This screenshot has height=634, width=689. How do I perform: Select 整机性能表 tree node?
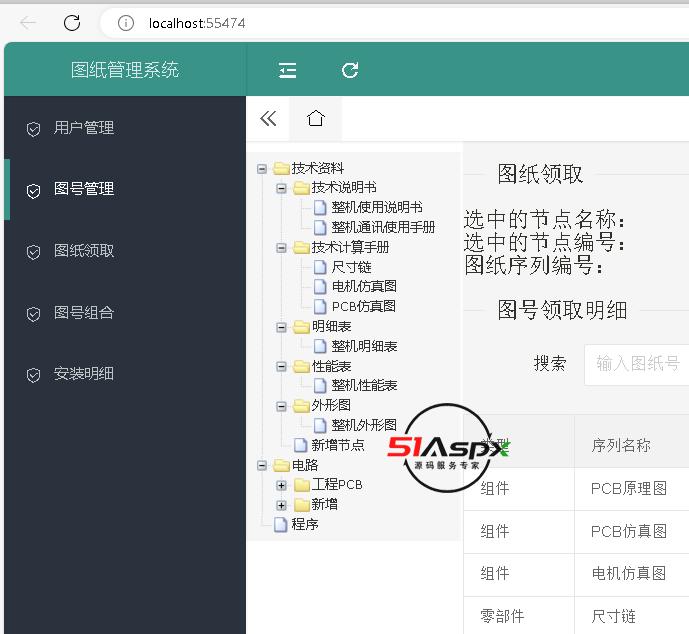pos(364,386)
